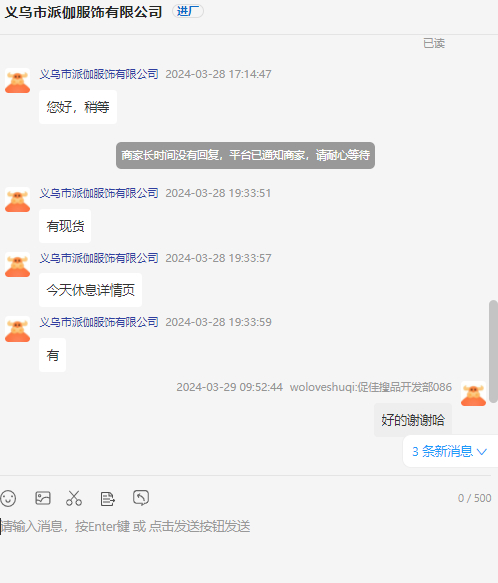Click the grey system notice about 商家长时间没有回复

tap(245, 155)
